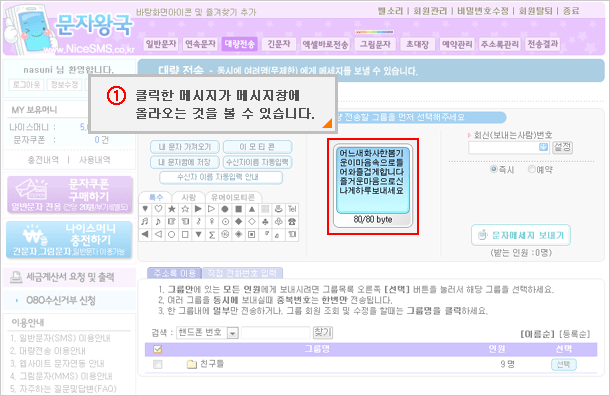
Task: Insert the filled circle symbol
Action: (x=225, y=209)
